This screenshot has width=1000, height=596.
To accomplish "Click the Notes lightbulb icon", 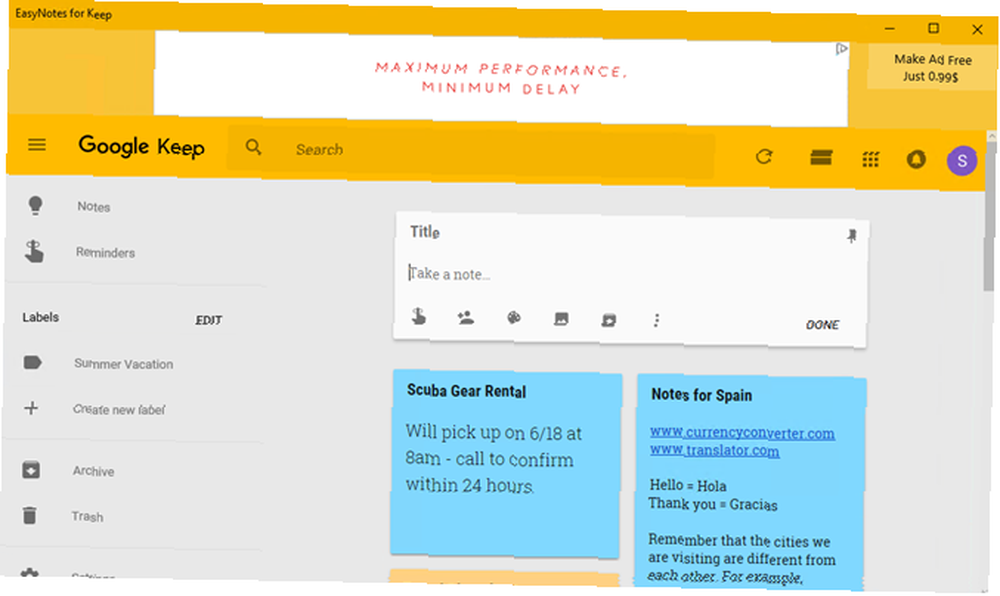I will [x=35, y=205].
